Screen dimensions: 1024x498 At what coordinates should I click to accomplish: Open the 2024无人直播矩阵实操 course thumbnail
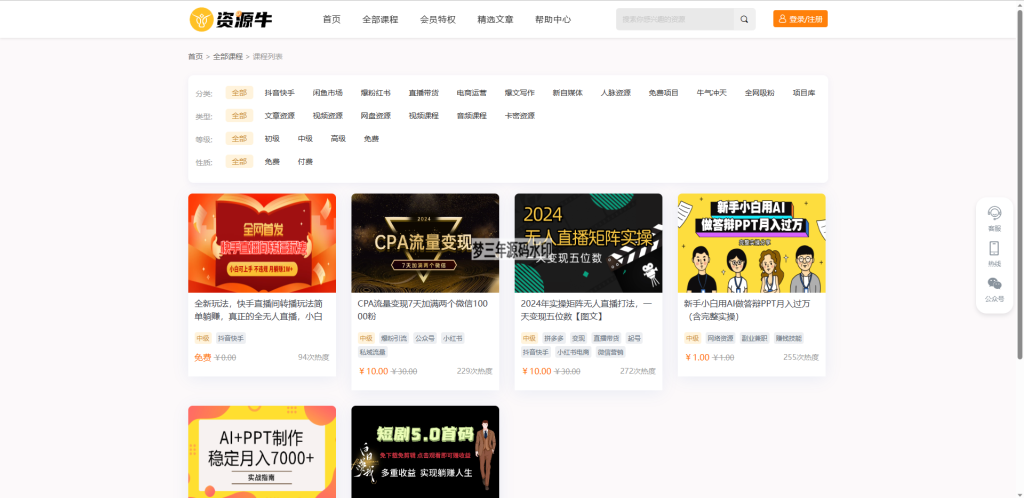[x=588, y=243]
